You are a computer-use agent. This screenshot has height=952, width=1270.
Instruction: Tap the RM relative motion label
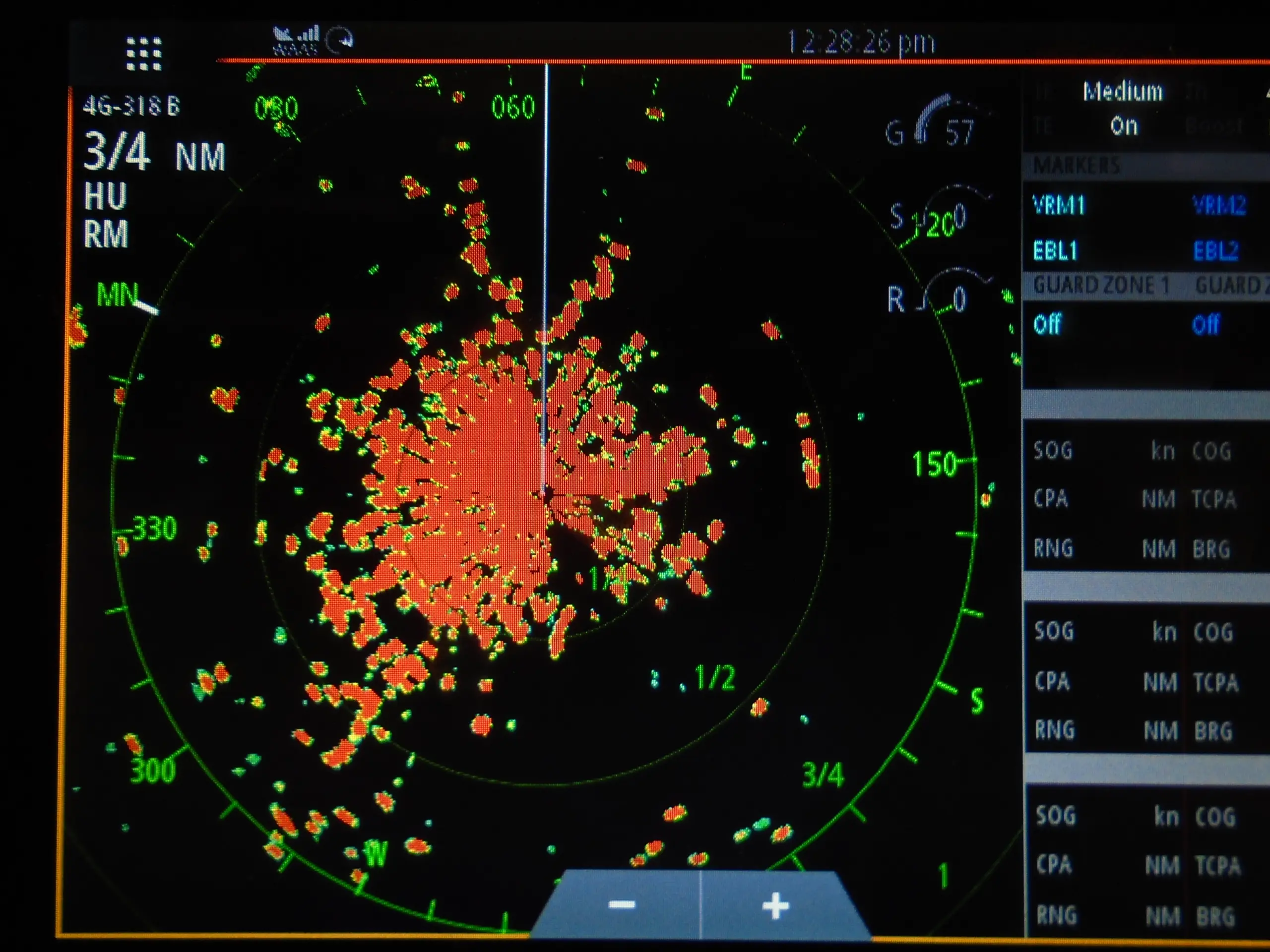[x=106, y=234]
